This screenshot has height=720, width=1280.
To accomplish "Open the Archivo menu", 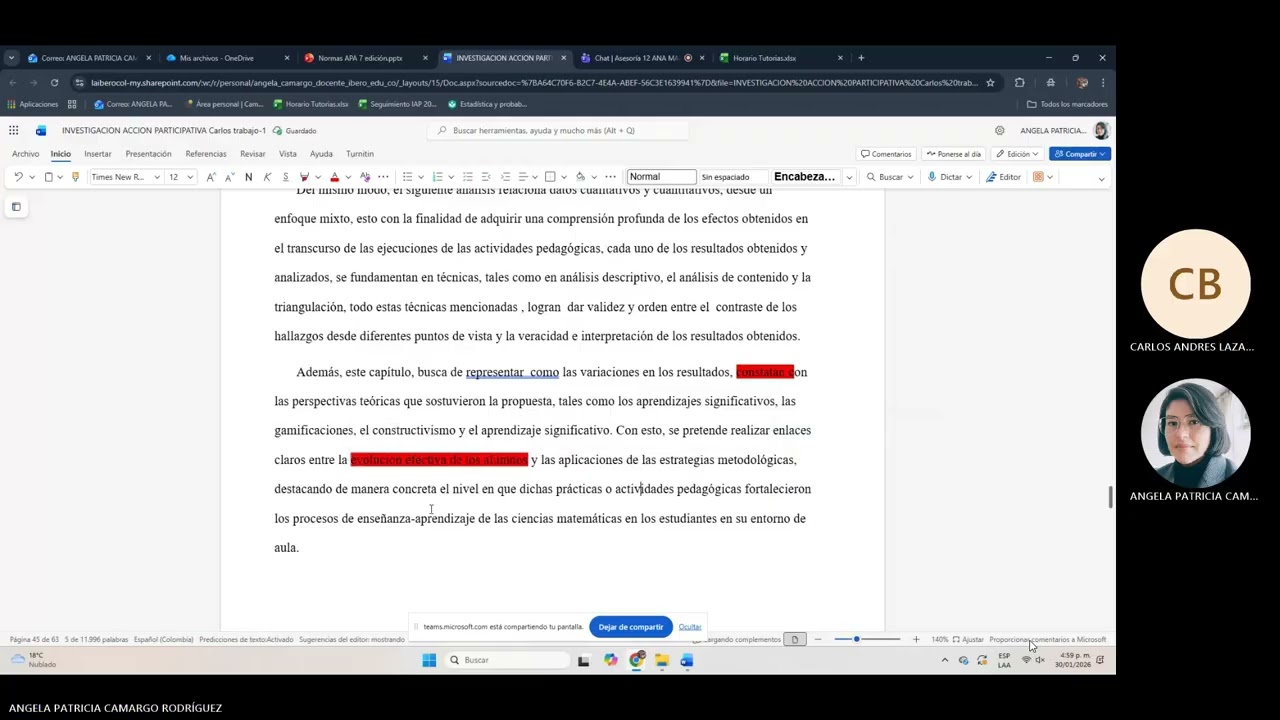I will click(25, 154).
